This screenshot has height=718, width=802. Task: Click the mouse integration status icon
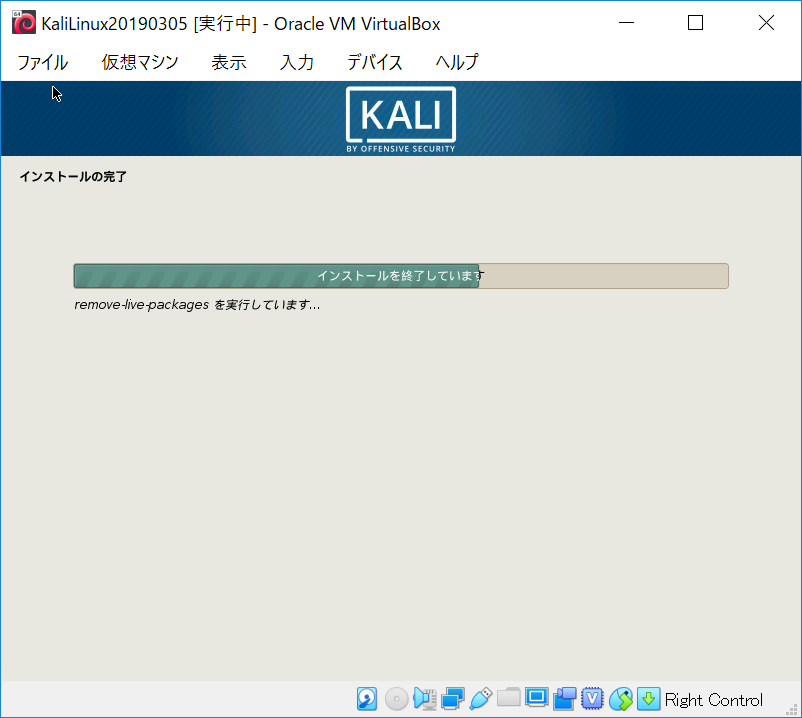620,699
